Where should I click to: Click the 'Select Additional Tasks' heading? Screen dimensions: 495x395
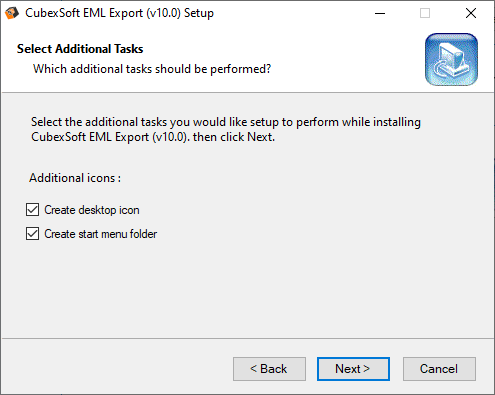click(80, 49)
